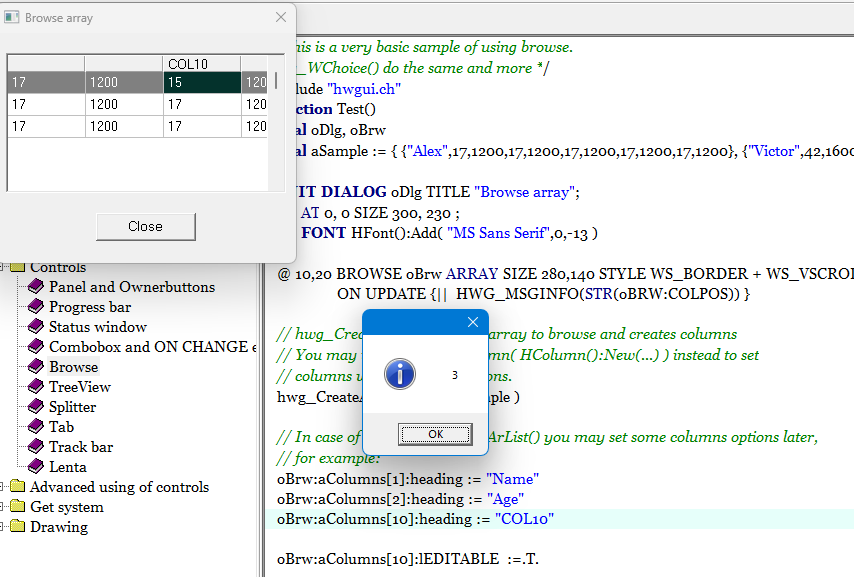Click the Progress bar book icon
854x577 pixels.
(x=36, y=307)
